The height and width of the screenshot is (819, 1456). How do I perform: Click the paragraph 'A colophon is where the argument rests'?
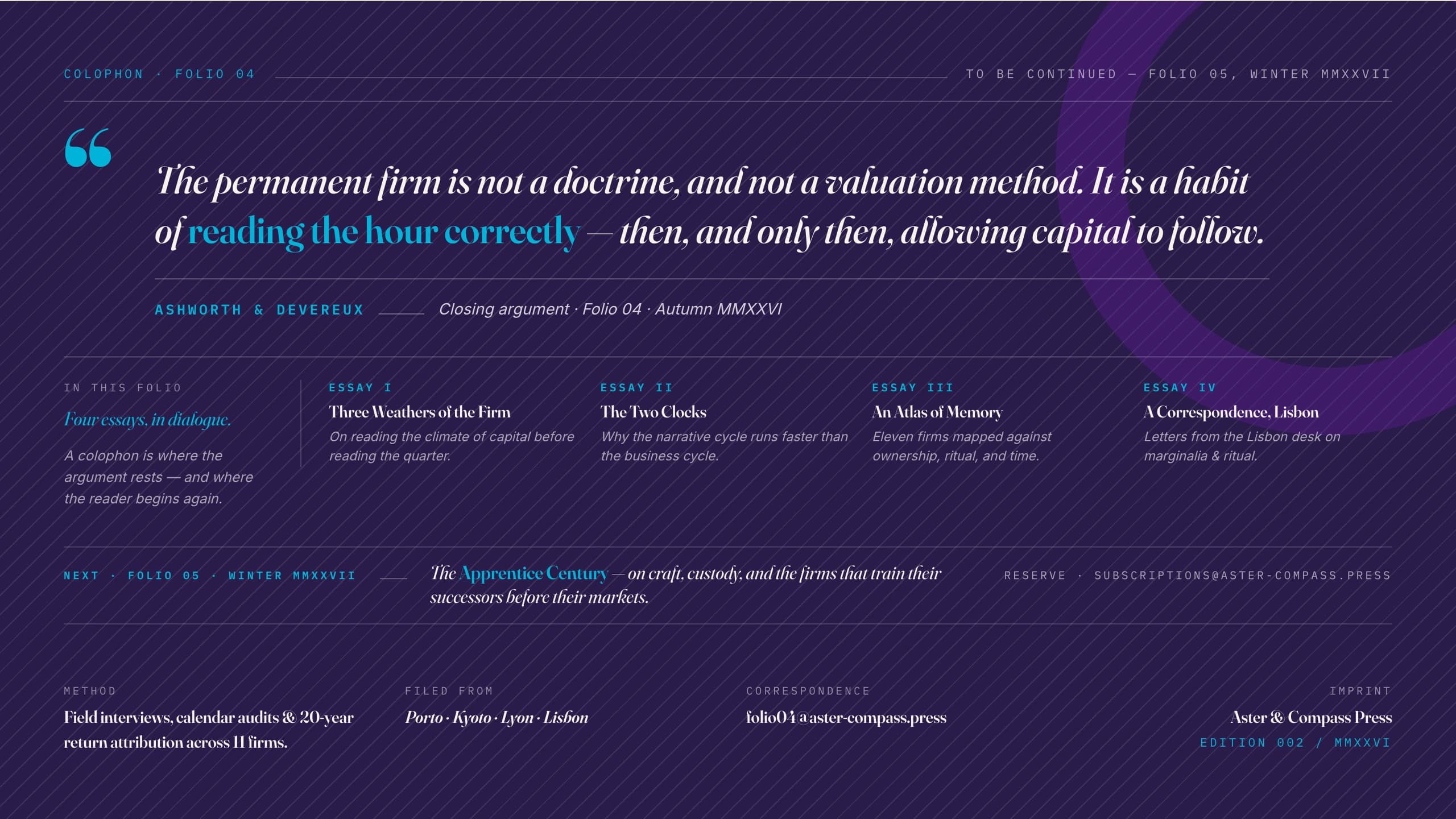[159, 477]
